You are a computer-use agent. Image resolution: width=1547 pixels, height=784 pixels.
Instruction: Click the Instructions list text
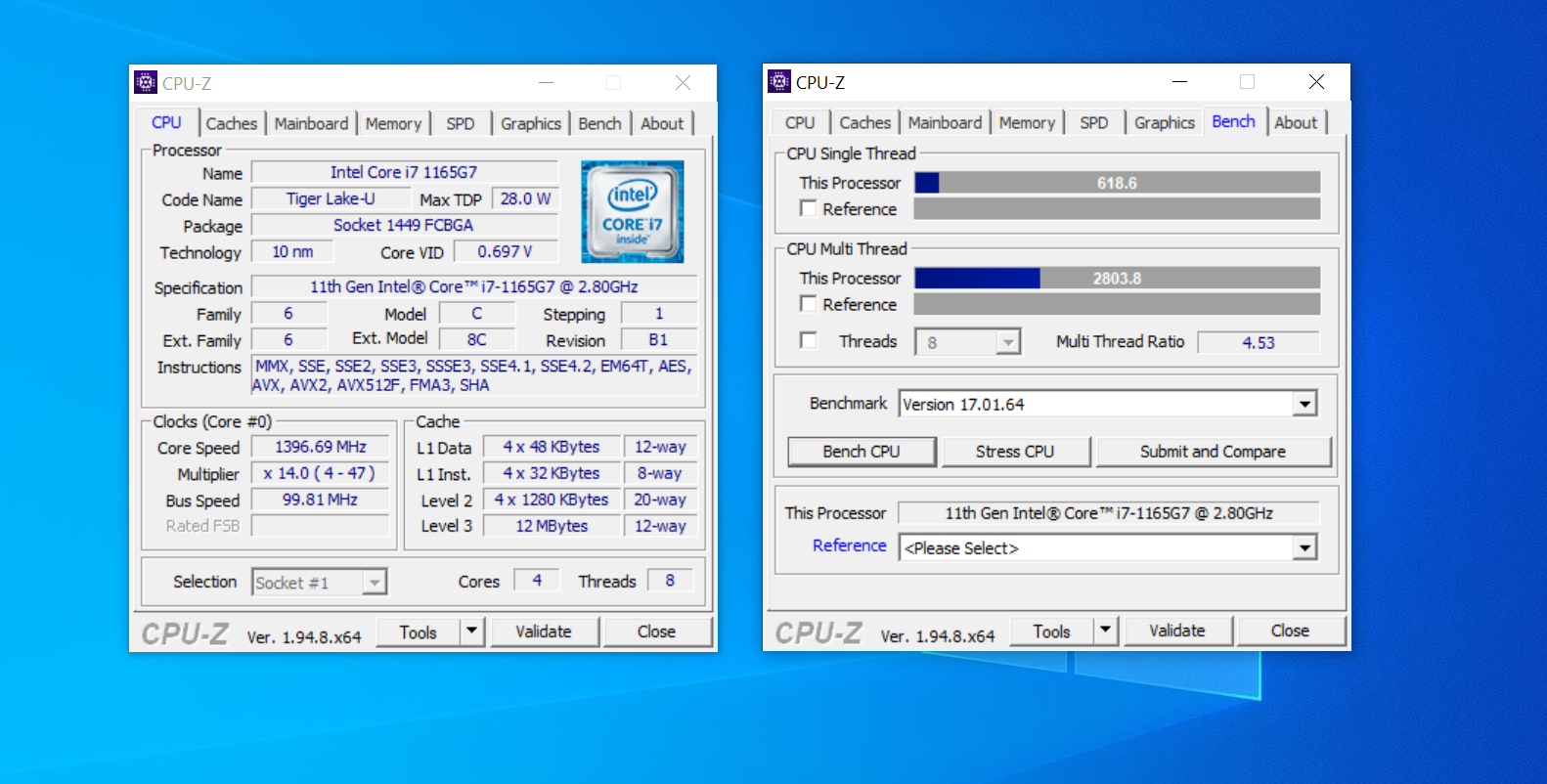pos(474,375)
